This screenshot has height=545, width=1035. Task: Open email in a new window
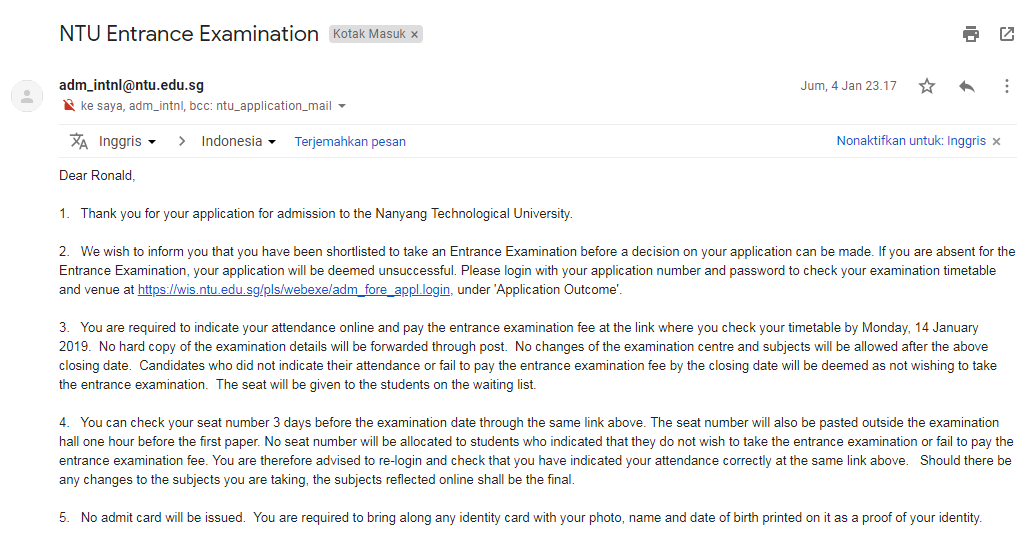pyautogui.click(x=1007, y=34)
